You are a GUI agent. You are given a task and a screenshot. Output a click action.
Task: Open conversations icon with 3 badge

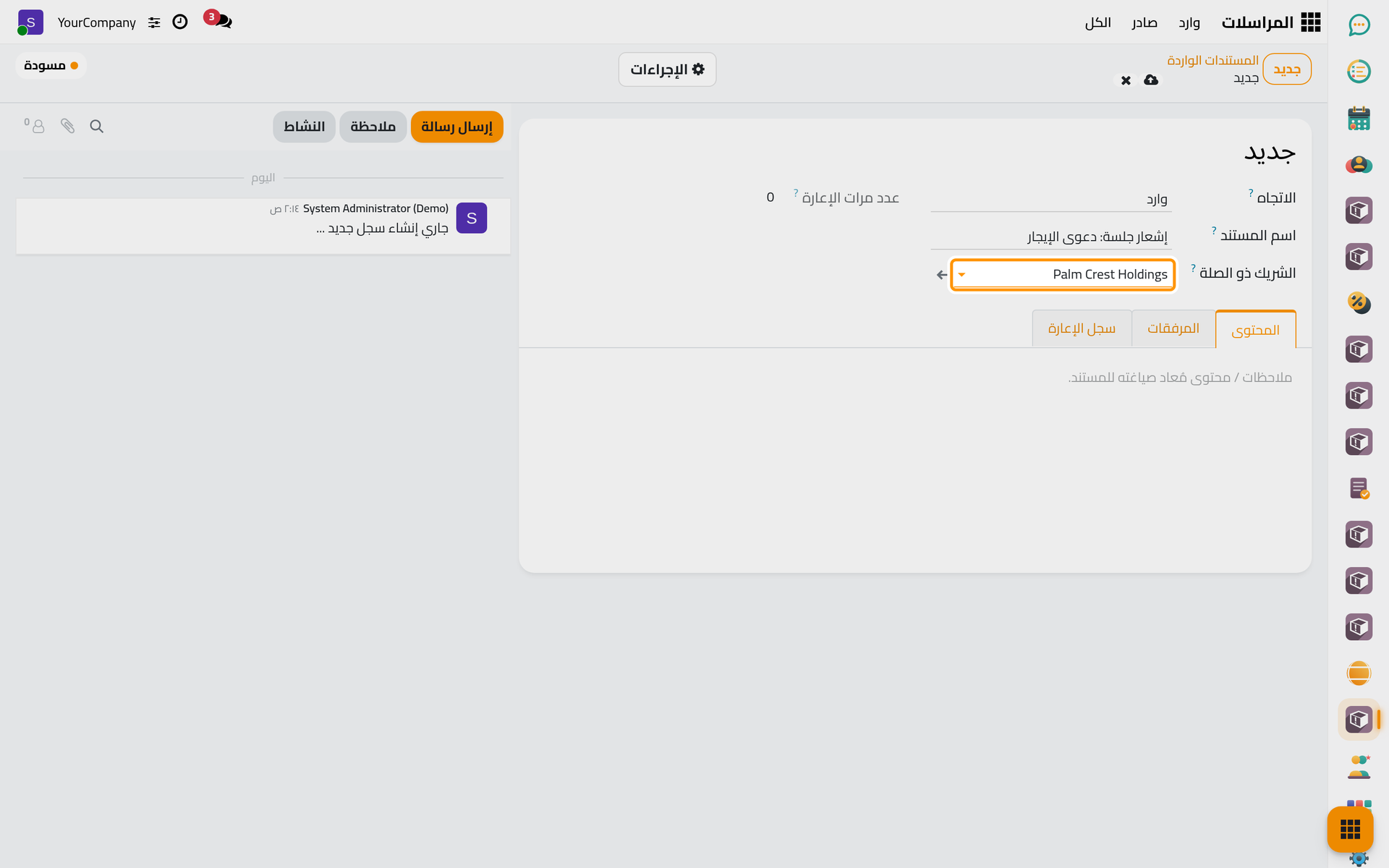(x=218, y=20)
